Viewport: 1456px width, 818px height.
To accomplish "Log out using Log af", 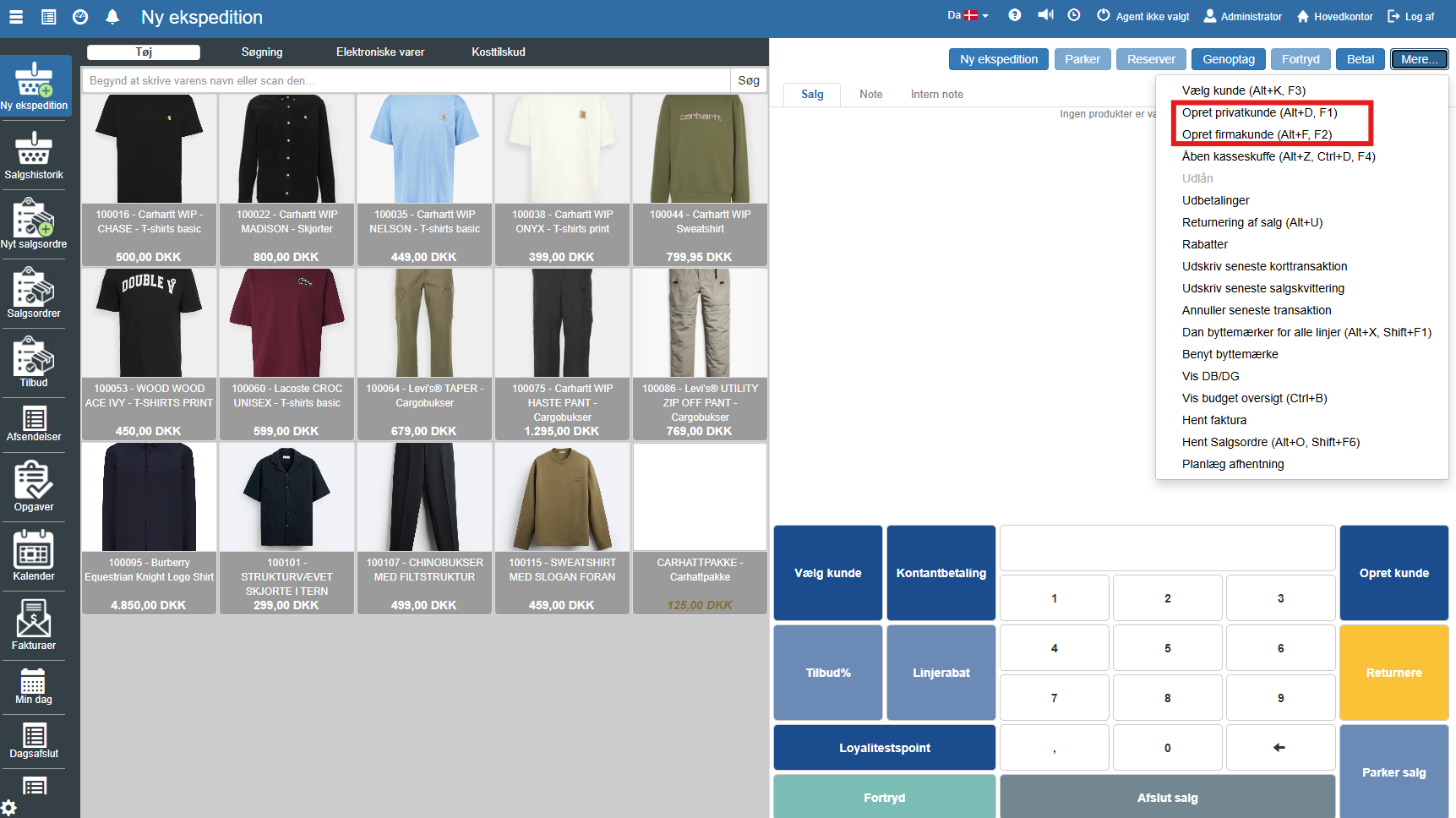I will (x=1411, y=16).
